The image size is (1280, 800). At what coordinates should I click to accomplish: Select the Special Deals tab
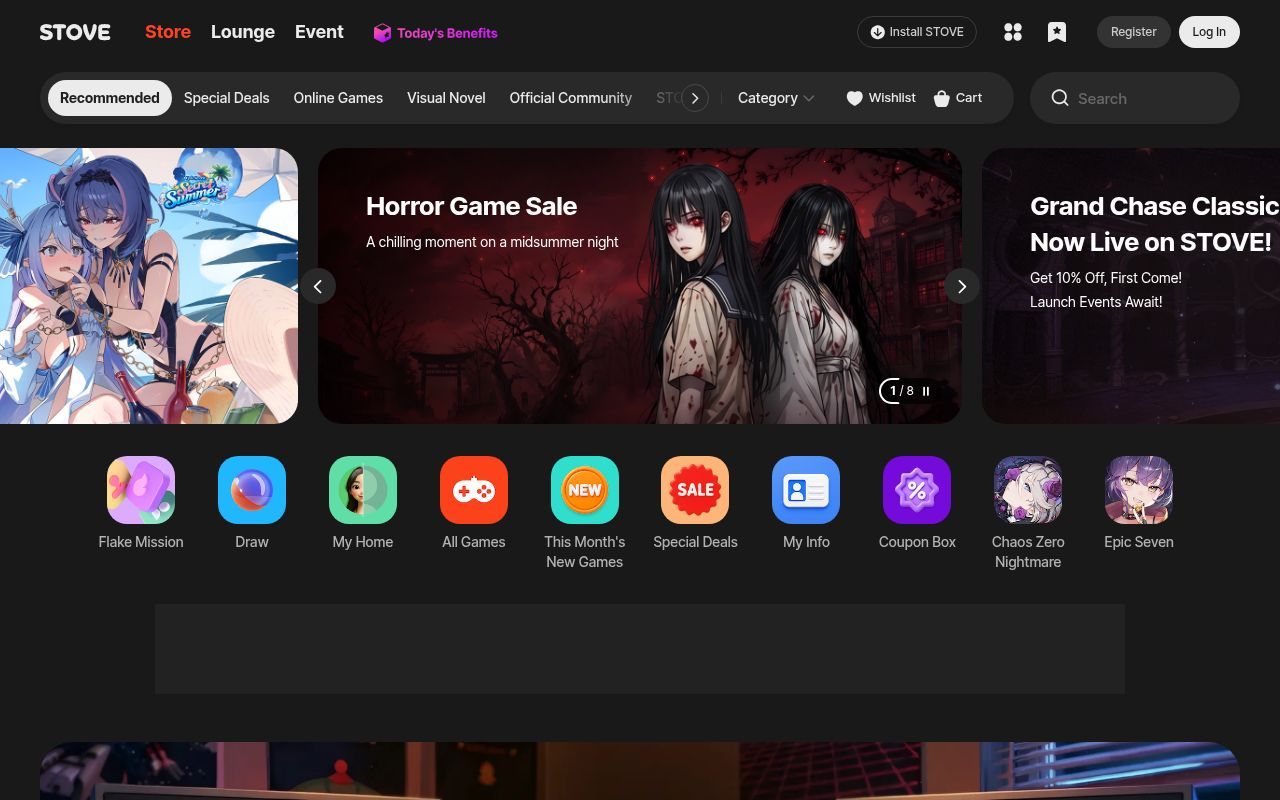(x=227, y=98)
